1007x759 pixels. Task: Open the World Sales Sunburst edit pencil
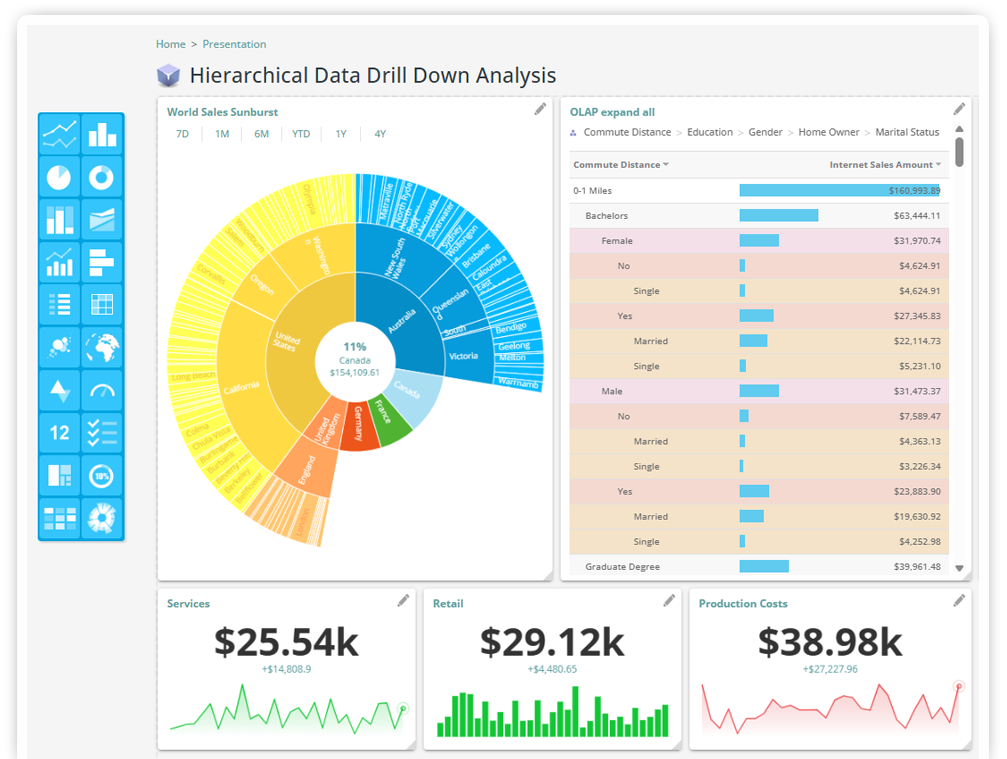[540, 112]
